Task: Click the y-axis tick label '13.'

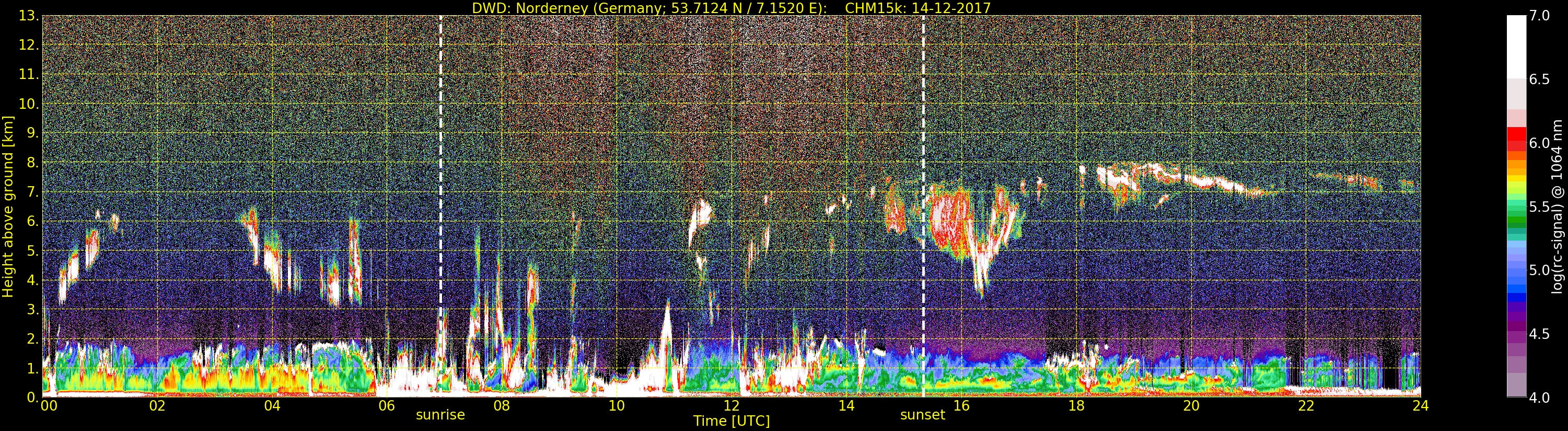Action: coord(29,16)
